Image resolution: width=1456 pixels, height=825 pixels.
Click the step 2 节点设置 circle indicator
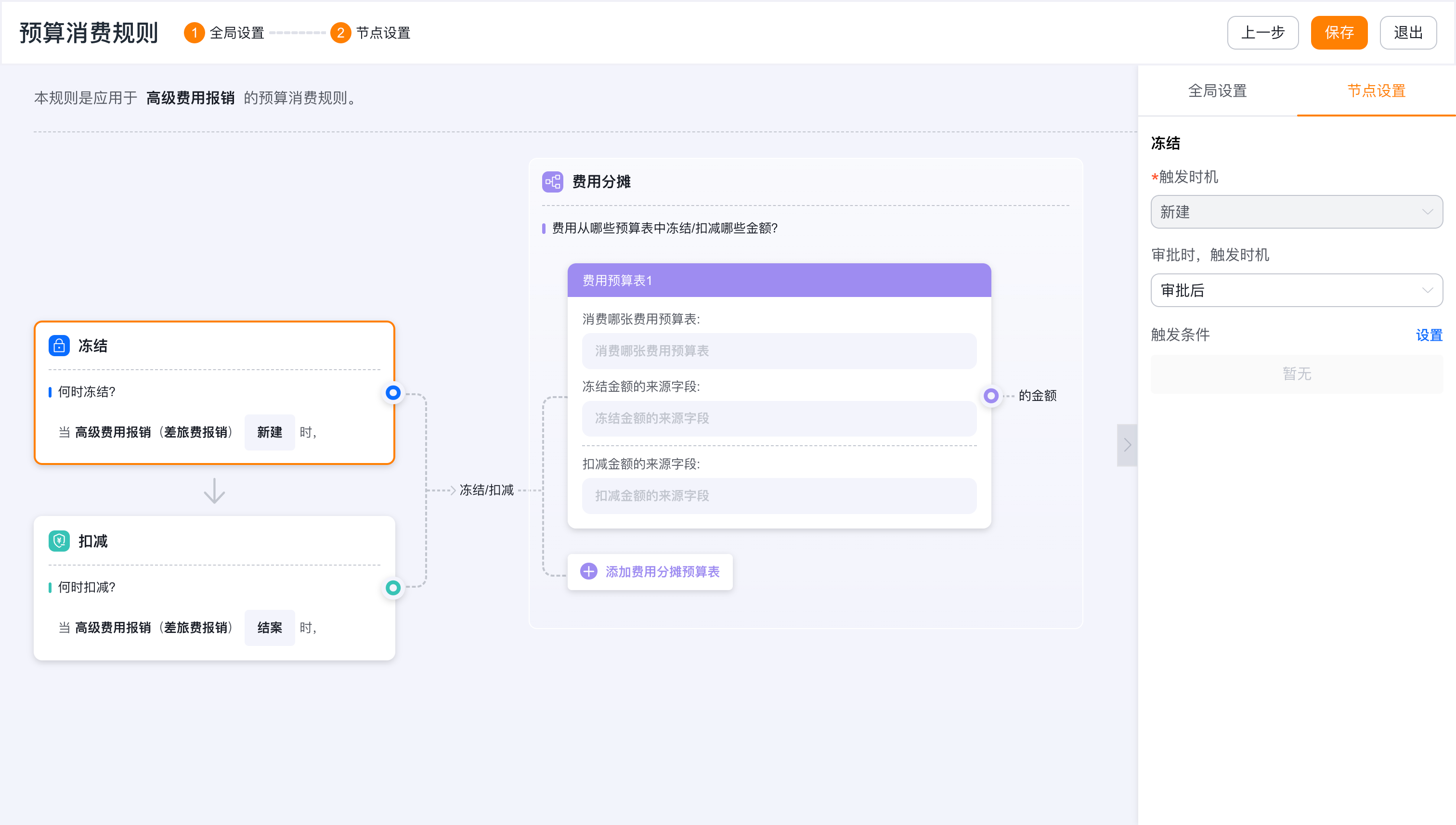(x=340, y=33)
